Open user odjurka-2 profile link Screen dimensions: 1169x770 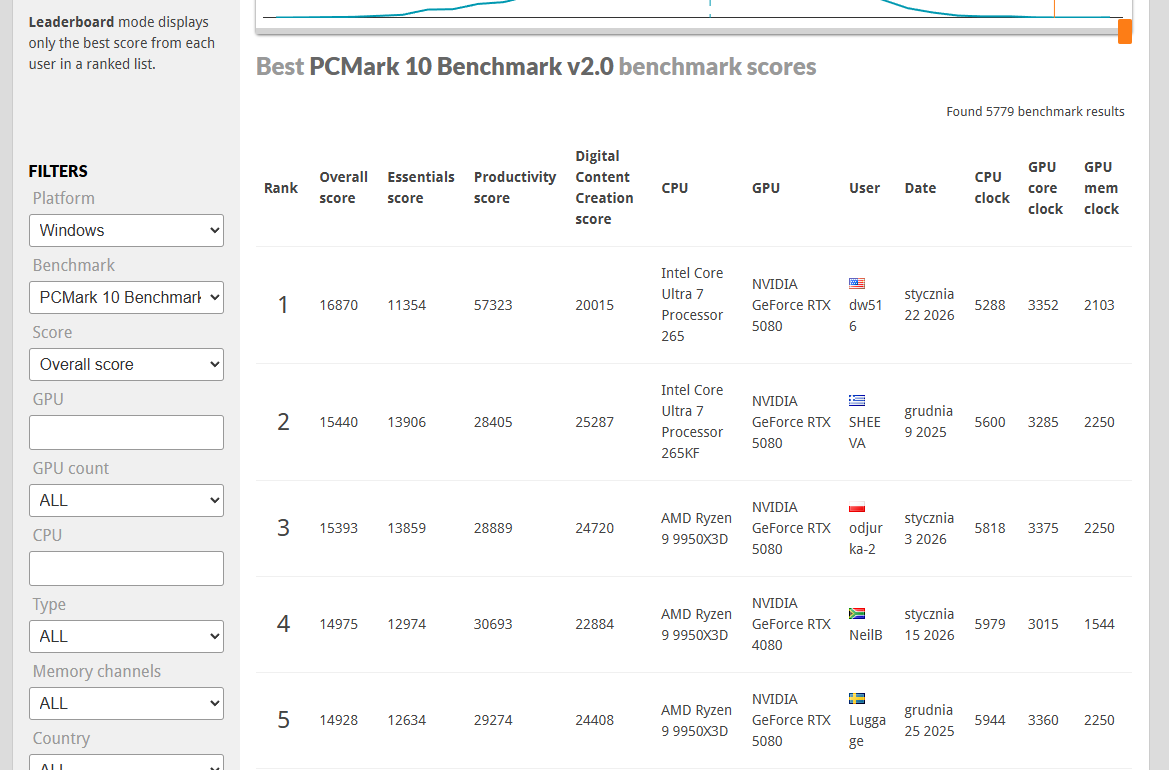pos(866,538)
